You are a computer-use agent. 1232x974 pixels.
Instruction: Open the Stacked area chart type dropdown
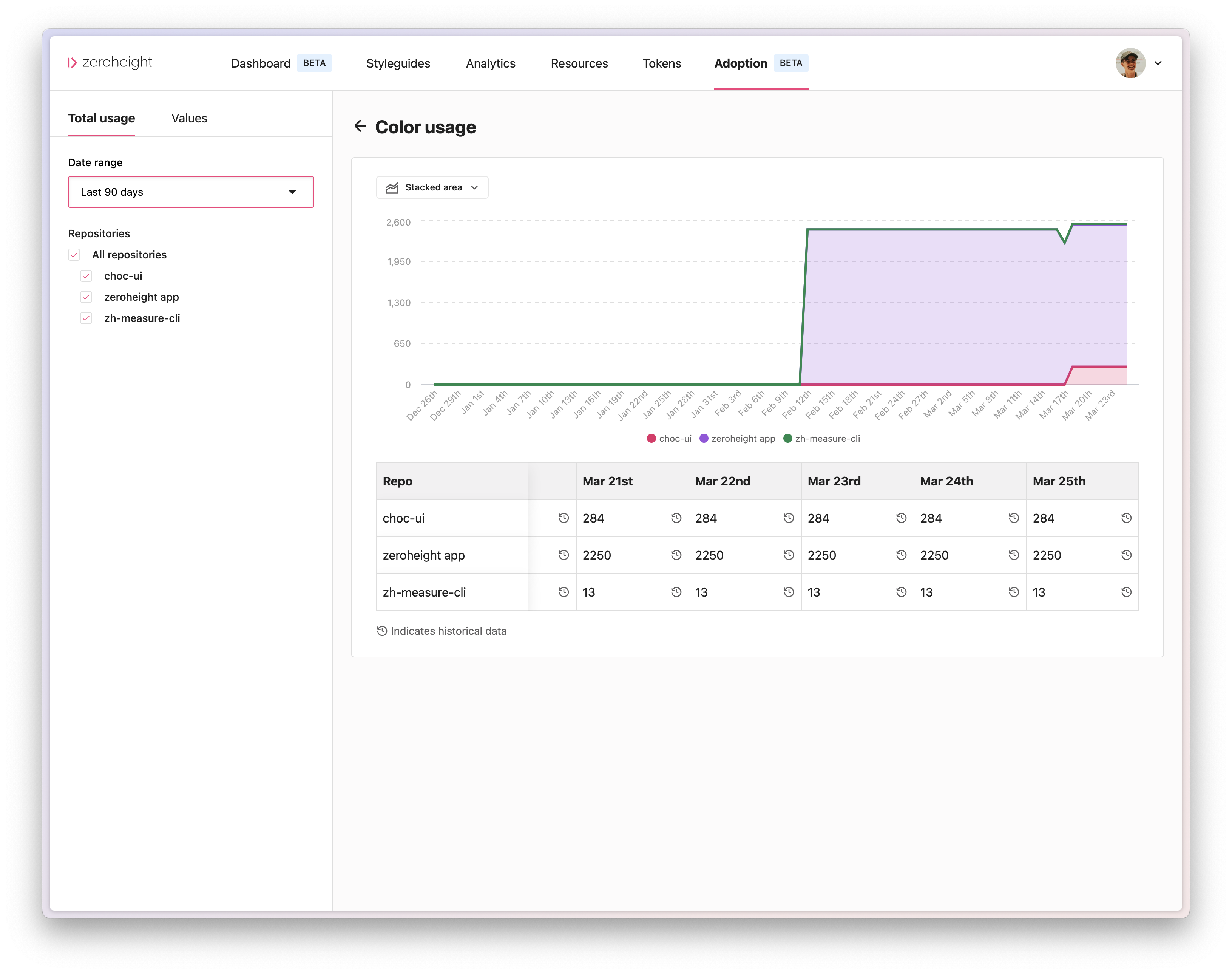[x=432, y=187]
